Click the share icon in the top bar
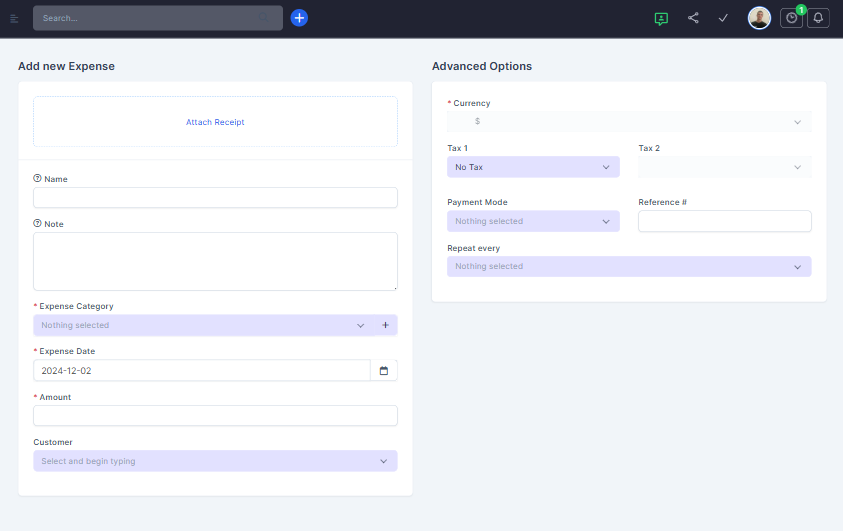Screen dimensions: 843x531 pos(693,18)
